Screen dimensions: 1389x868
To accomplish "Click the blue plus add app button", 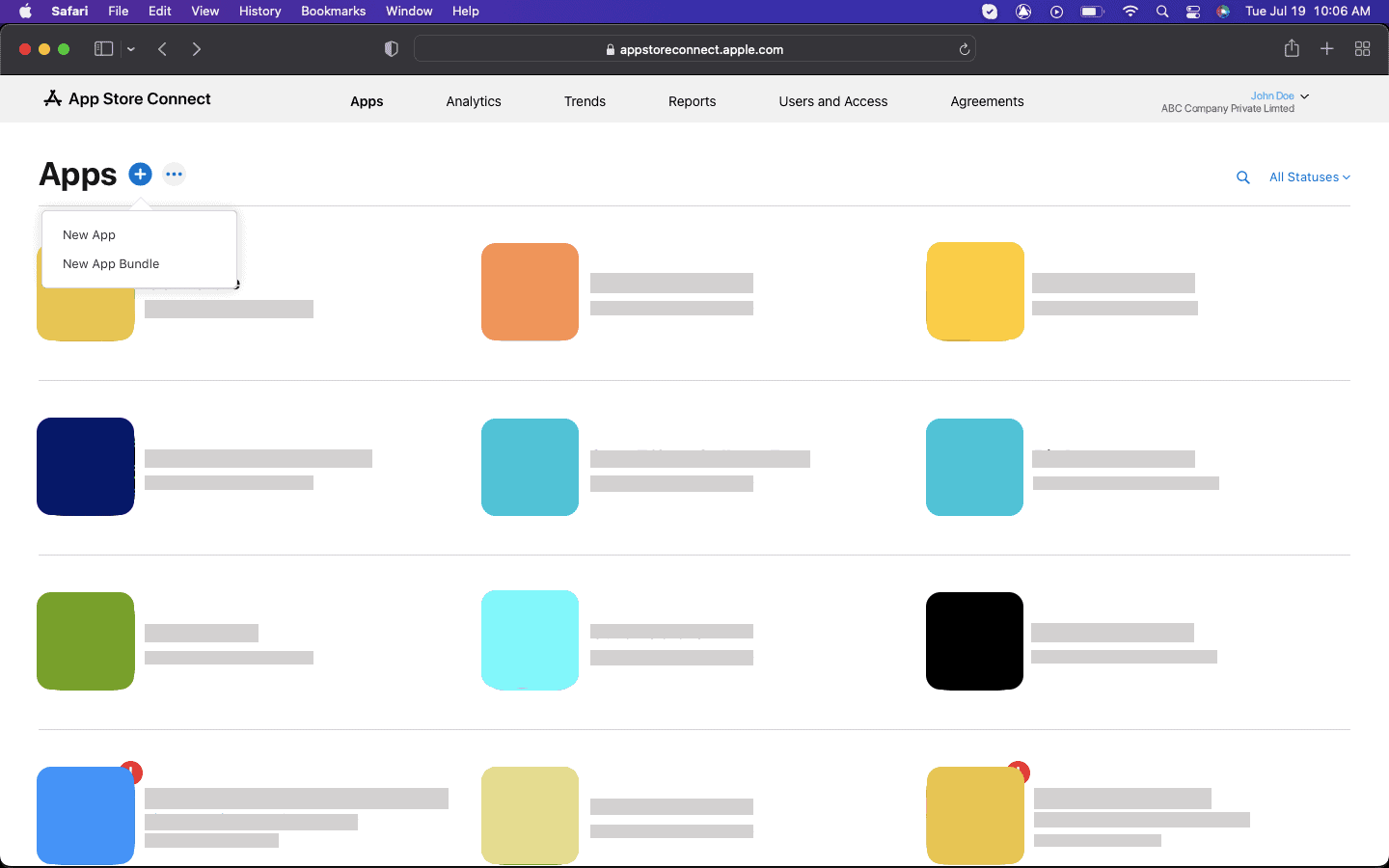I will 140,175.
